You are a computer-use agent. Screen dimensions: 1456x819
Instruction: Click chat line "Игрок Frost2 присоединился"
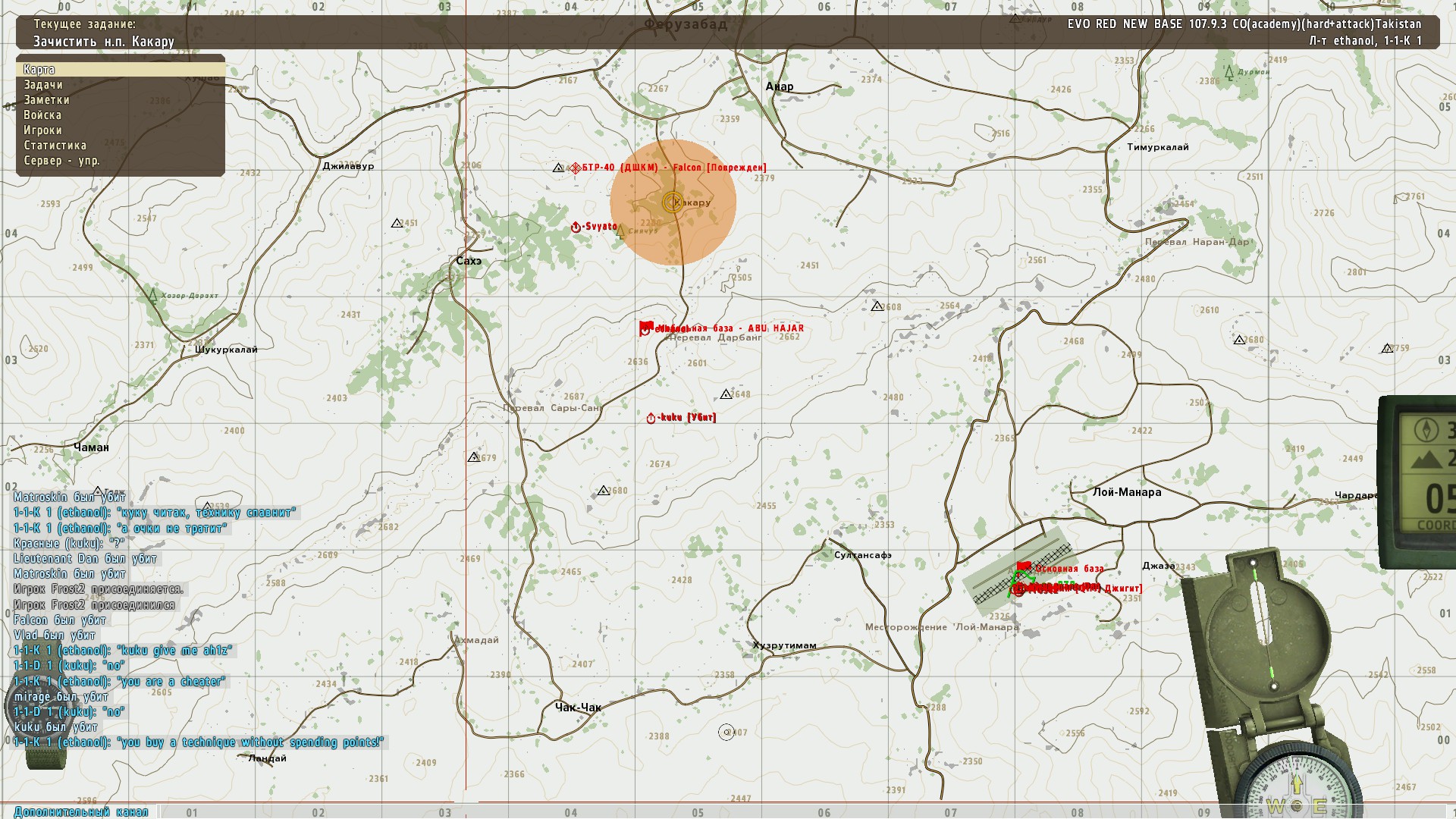pos(94,605)
